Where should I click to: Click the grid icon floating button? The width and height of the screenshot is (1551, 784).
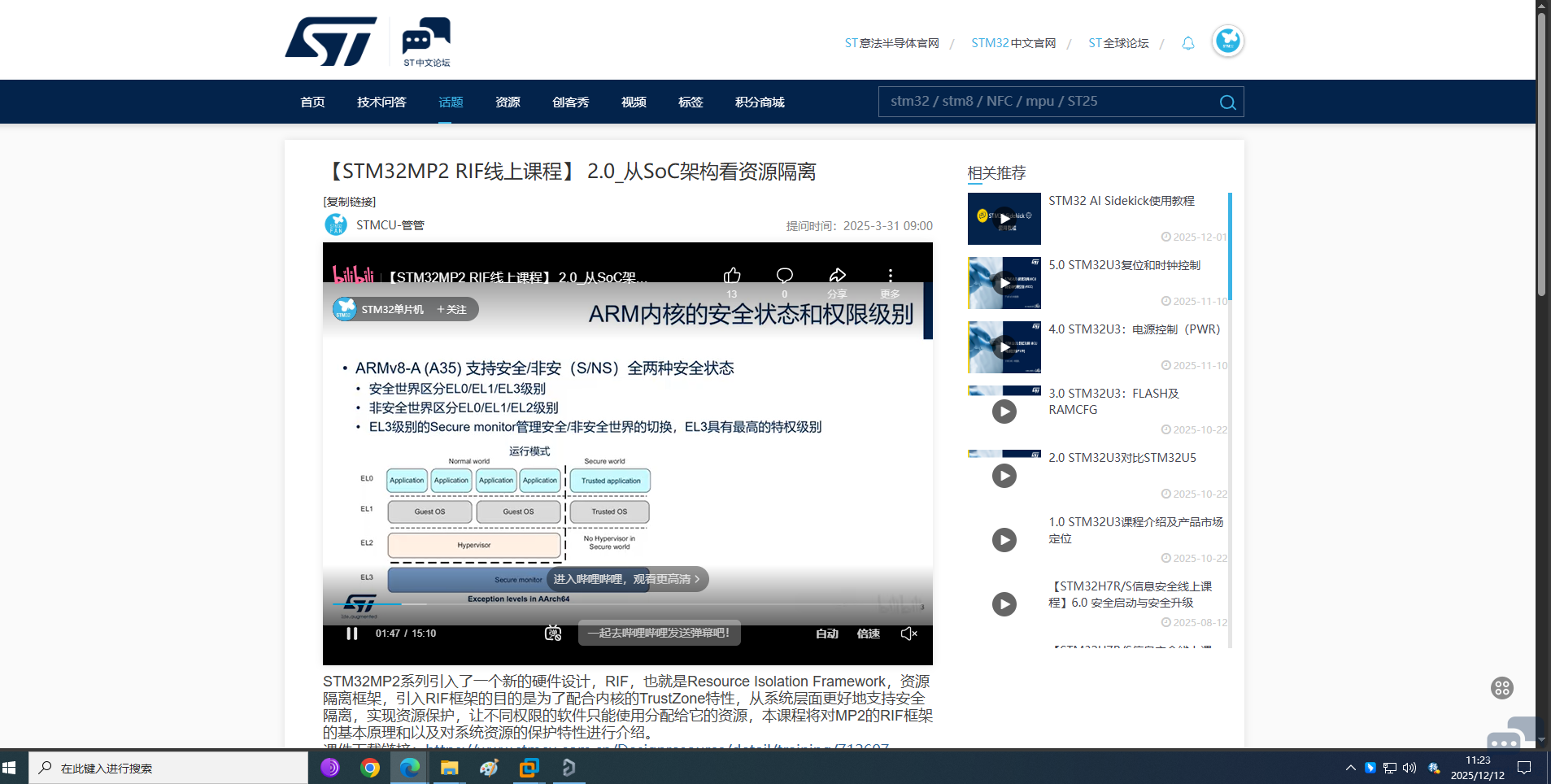click(1501, 688)
